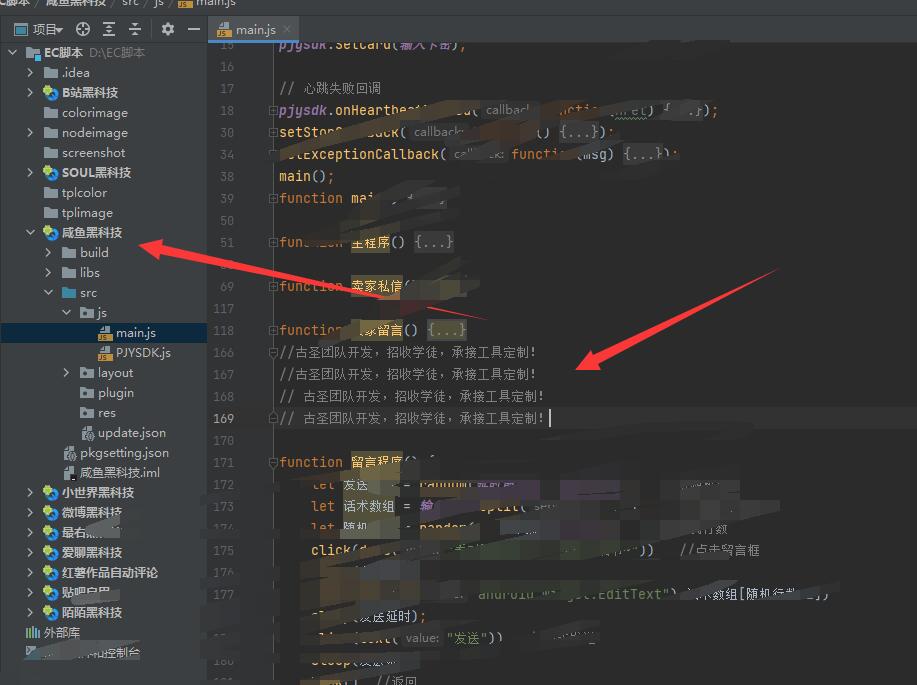Viewport: 917px width, 685px height.
Task: Click the pkgsetting.json file icon
Action: coord(70,453)
